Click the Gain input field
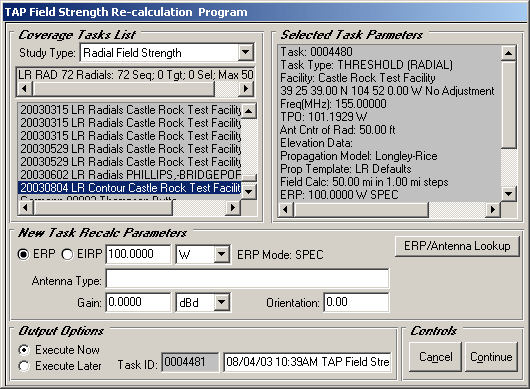The height and width of the screenshot is (389, 530). pos(138,302)
